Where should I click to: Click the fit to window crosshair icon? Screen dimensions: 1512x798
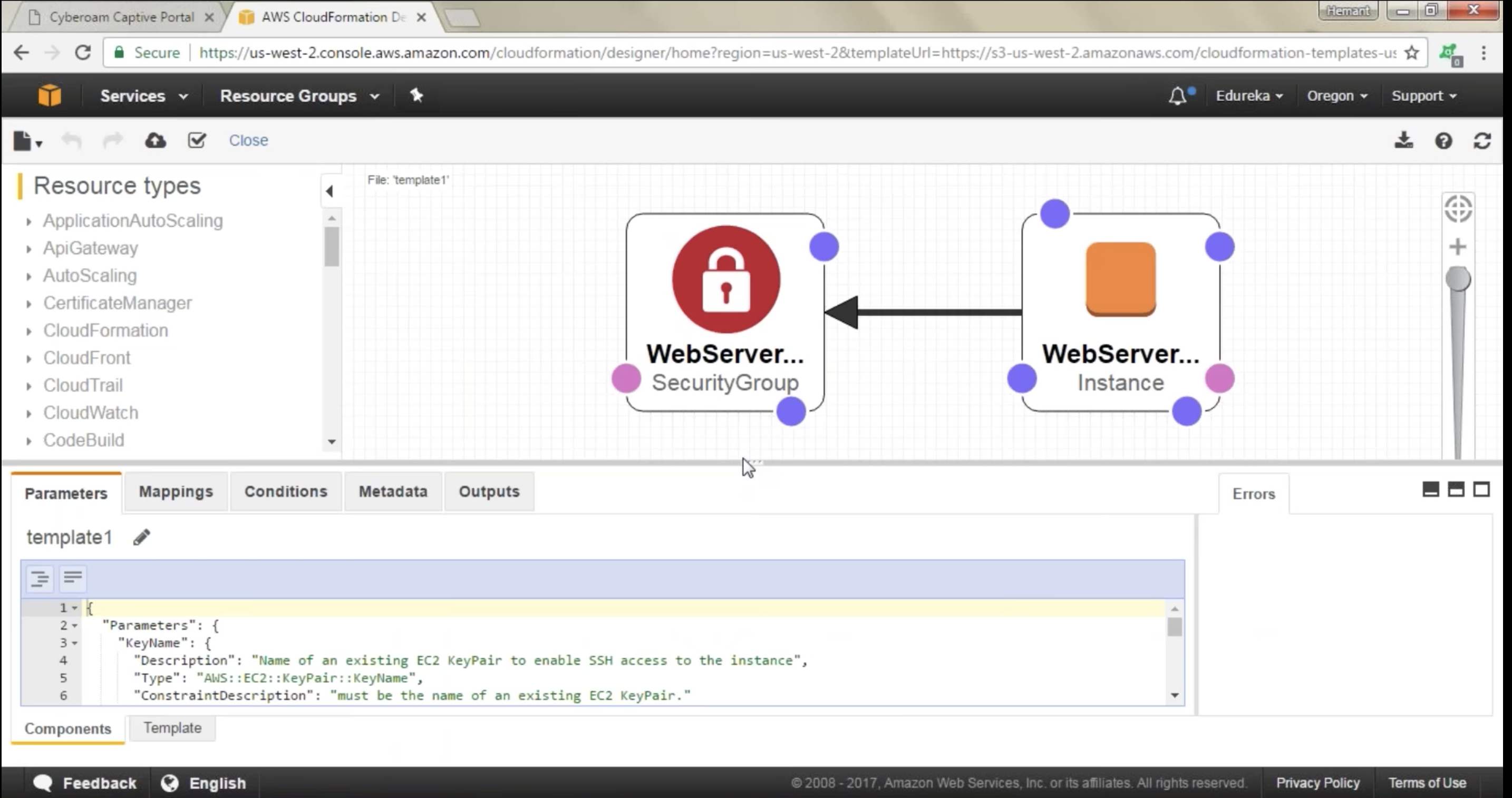(x=1458, y=209)
